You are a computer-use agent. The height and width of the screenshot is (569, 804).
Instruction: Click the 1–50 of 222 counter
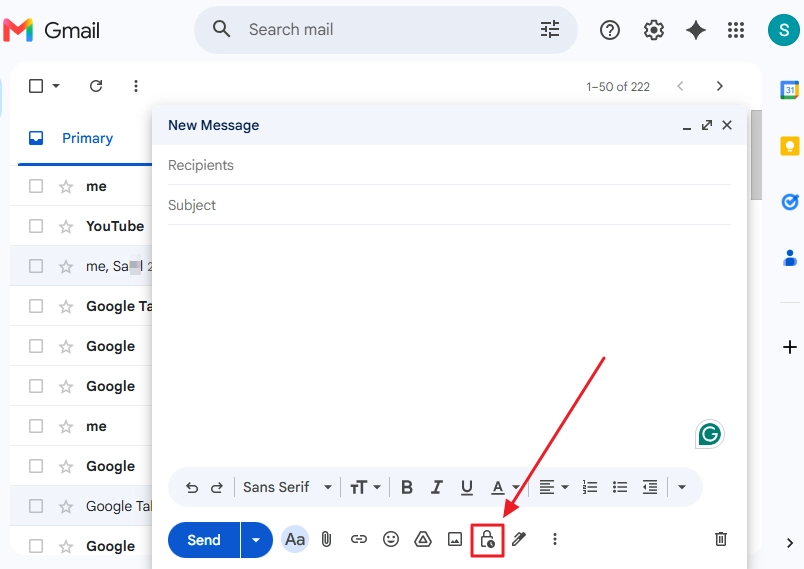pyautogui.click(x=618, y=87)
